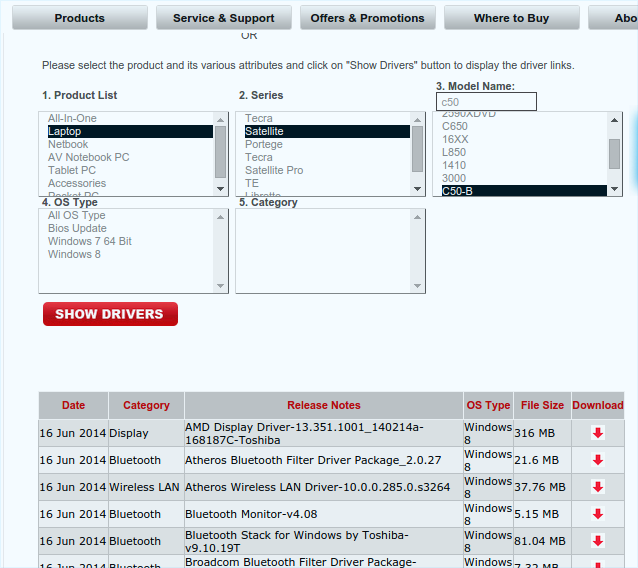This screenshot has height=568, width=638.
Task: Download Bluetooth Monitor-v4.08
Action: pyautogui.click(x=598, y=514)
